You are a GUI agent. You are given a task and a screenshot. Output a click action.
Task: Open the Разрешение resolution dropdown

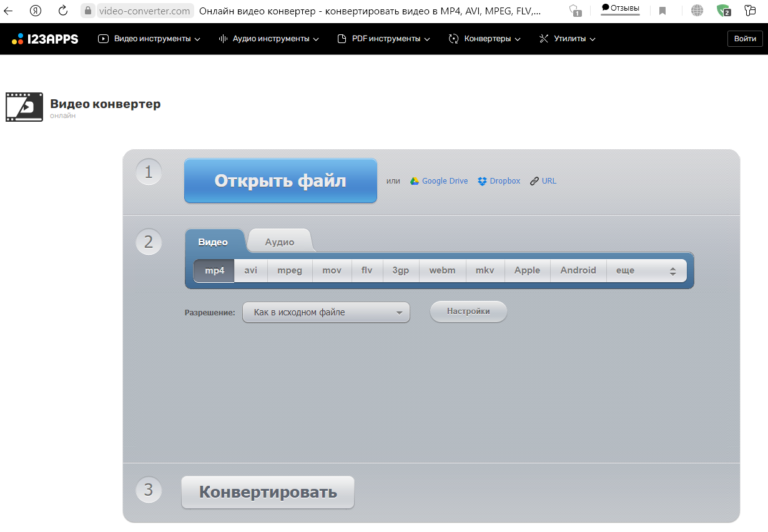pyautogui.click(x=326, y=313)
